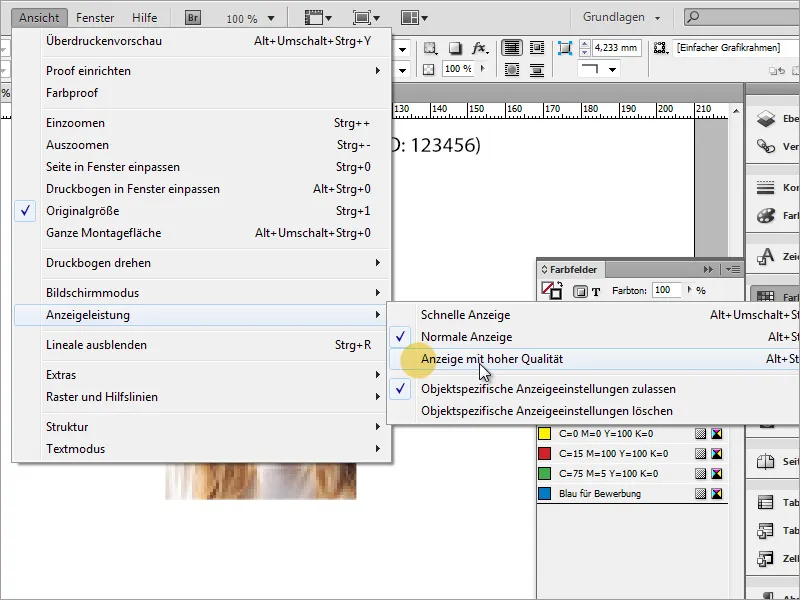The image size is (800, 600).
Task: Click the 4,233 mm corner size field
Action: click(616, 48)
